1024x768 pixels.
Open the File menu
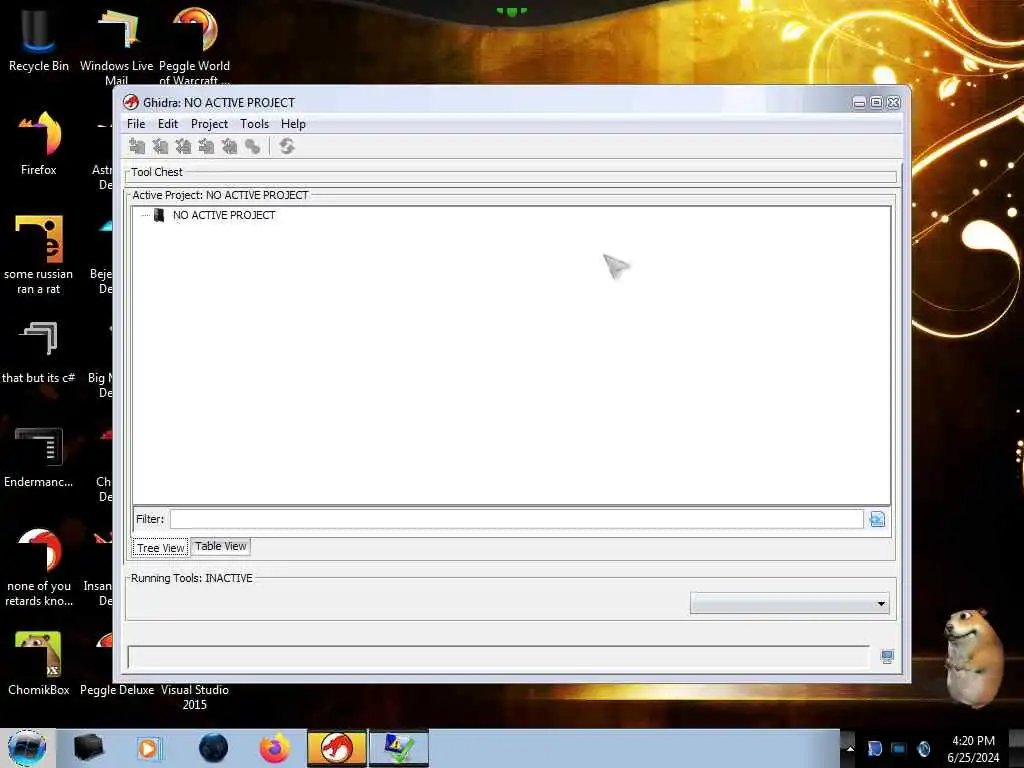[136, 124]
